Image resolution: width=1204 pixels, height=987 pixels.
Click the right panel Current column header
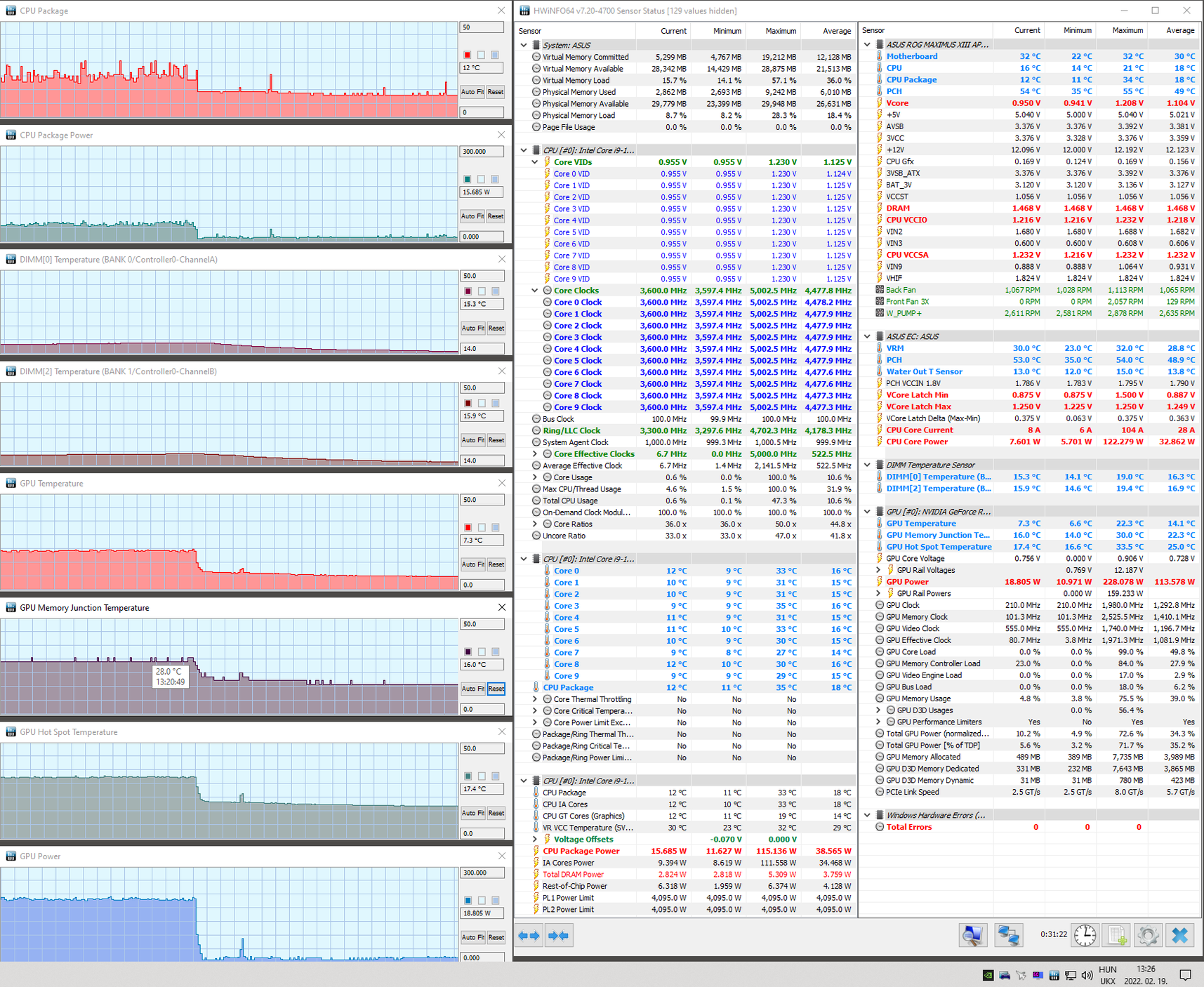point(1019,30)
